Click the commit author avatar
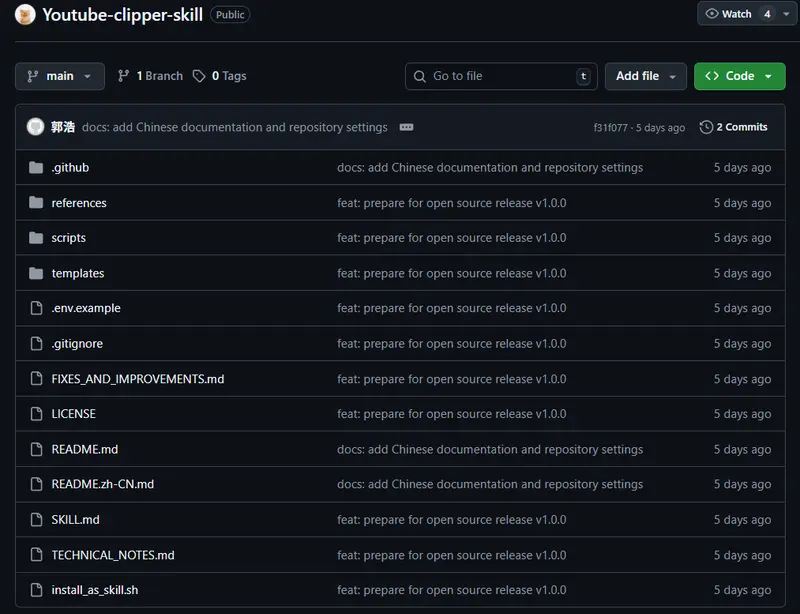 pos(35,127)
